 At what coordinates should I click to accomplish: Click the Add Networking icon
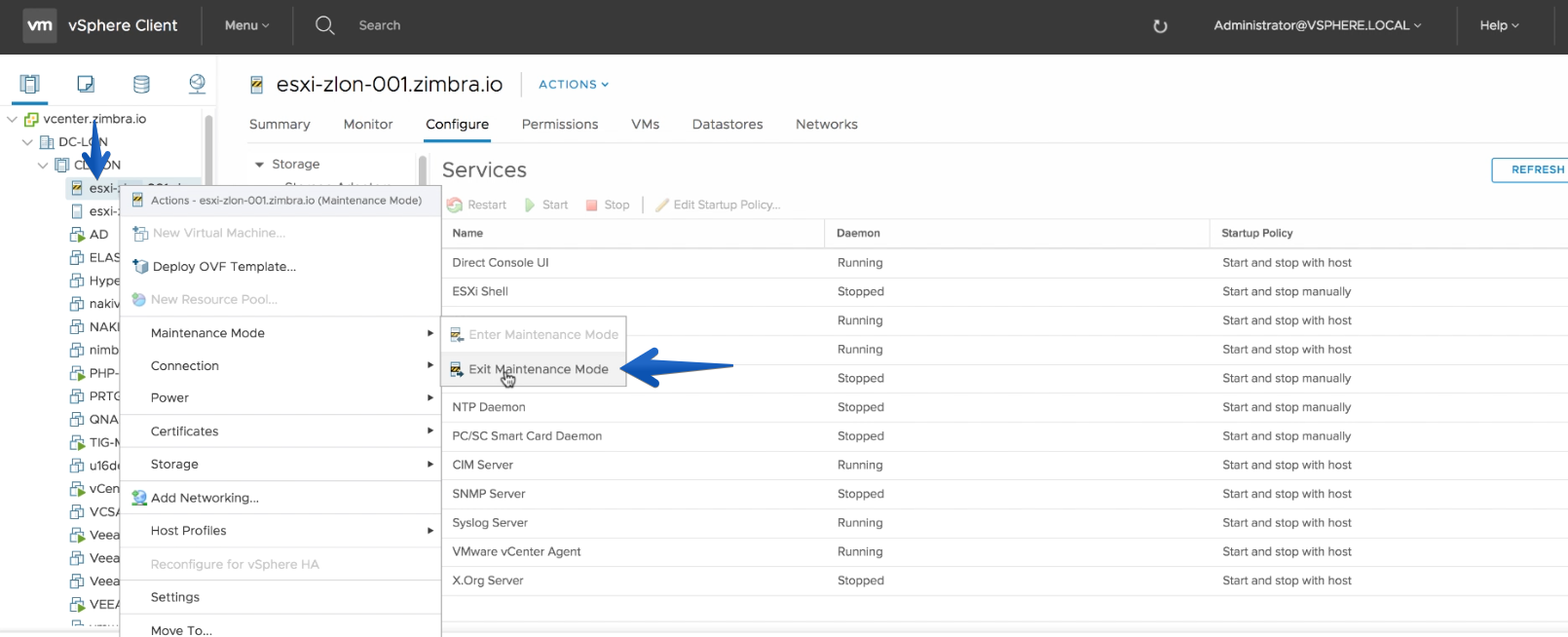[139, 498]
